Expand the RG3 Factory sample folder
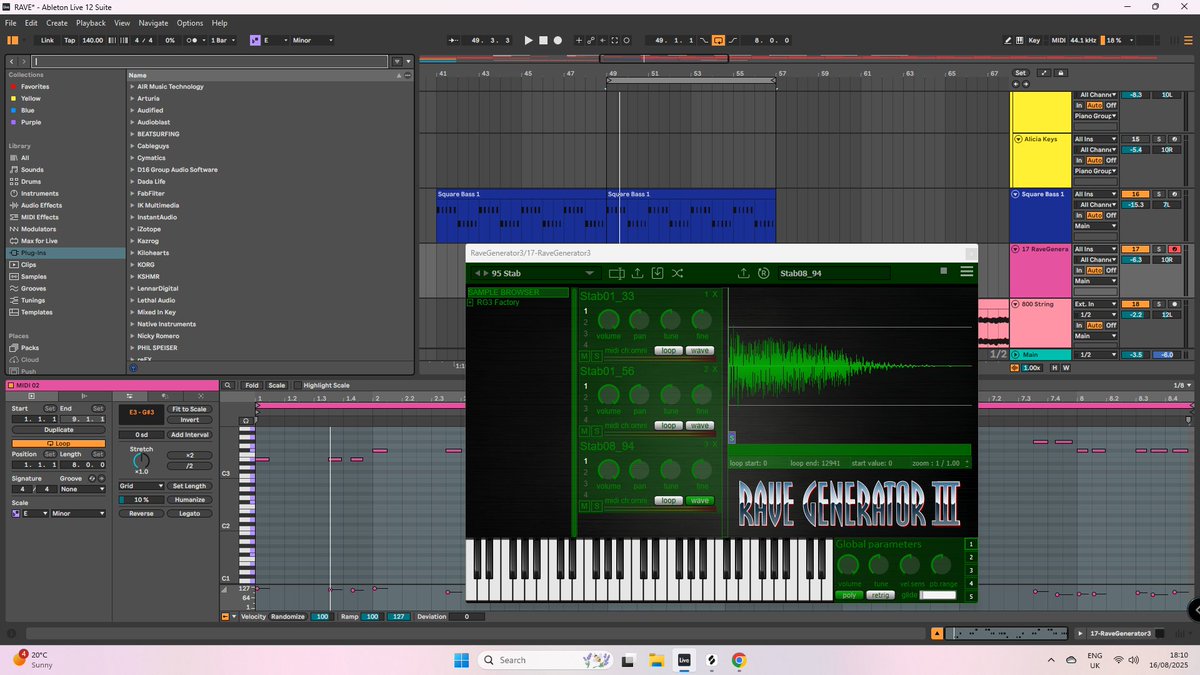Screen dimensions: 1200x675 472,302
